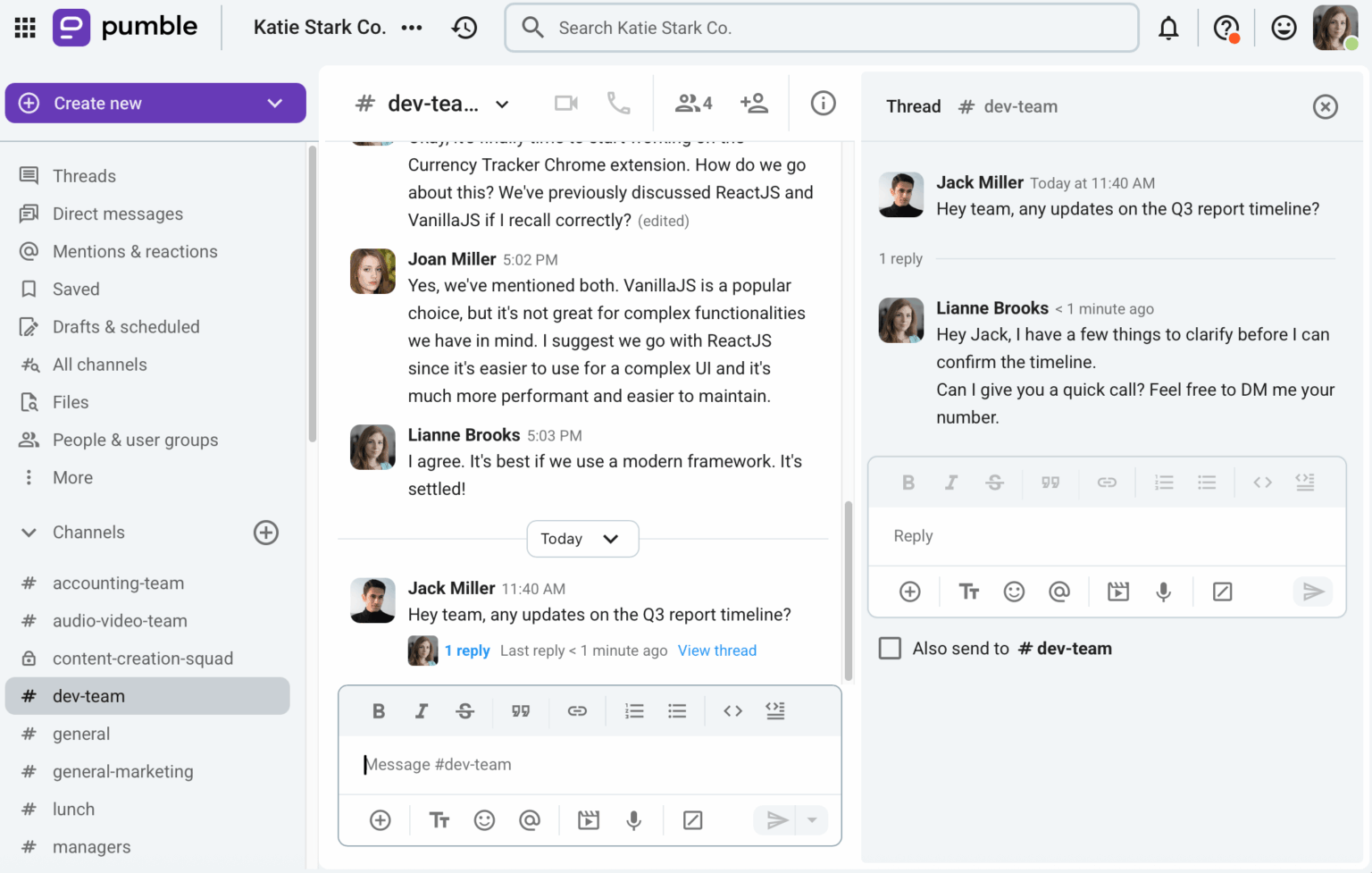
Task: Click the Search Katie Stark Co. field
Action: tap(822, 28)
